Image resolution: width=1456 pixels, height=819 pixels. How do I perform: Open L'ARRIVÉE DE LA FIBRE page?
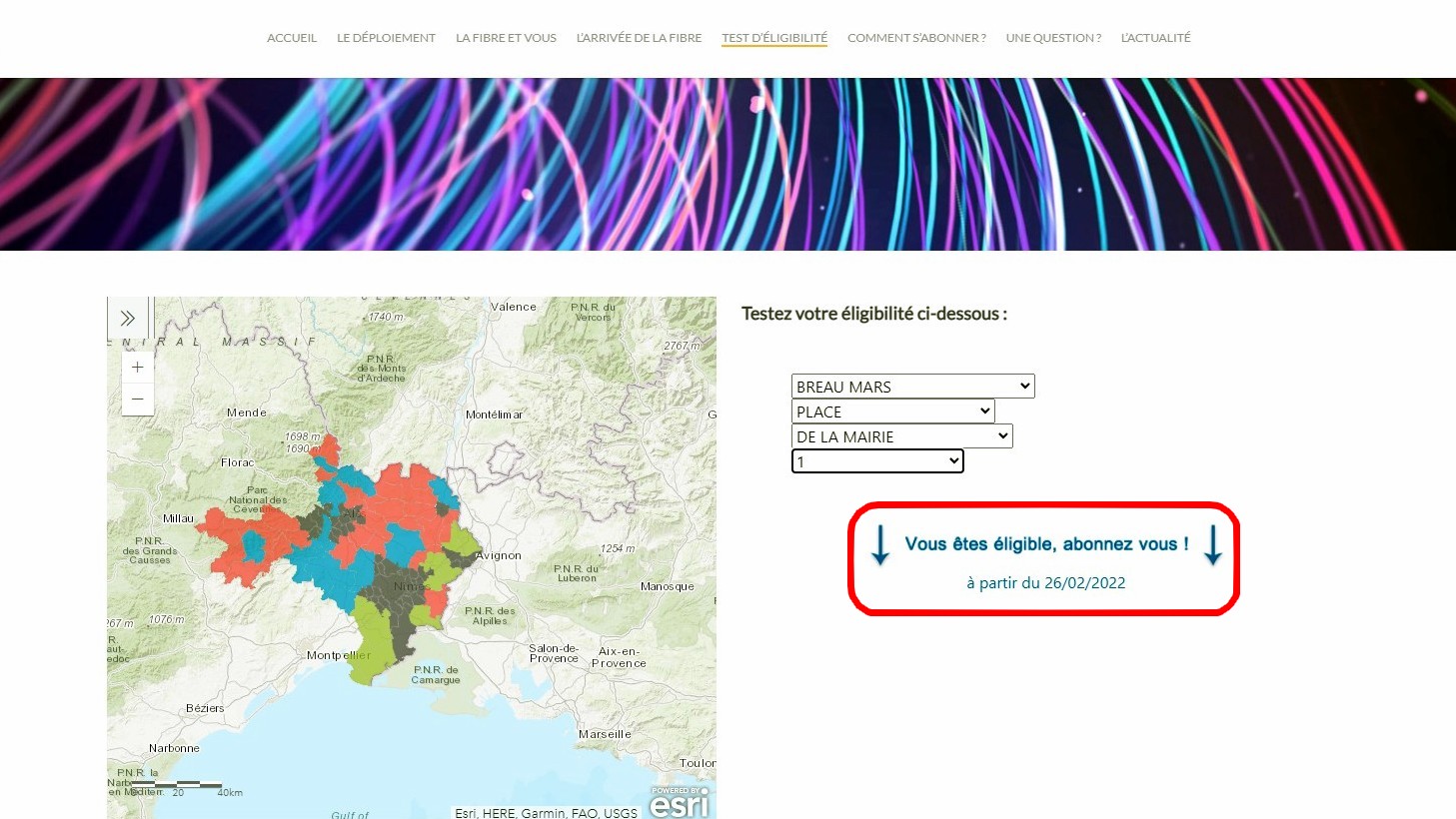[x=639, y=38]
